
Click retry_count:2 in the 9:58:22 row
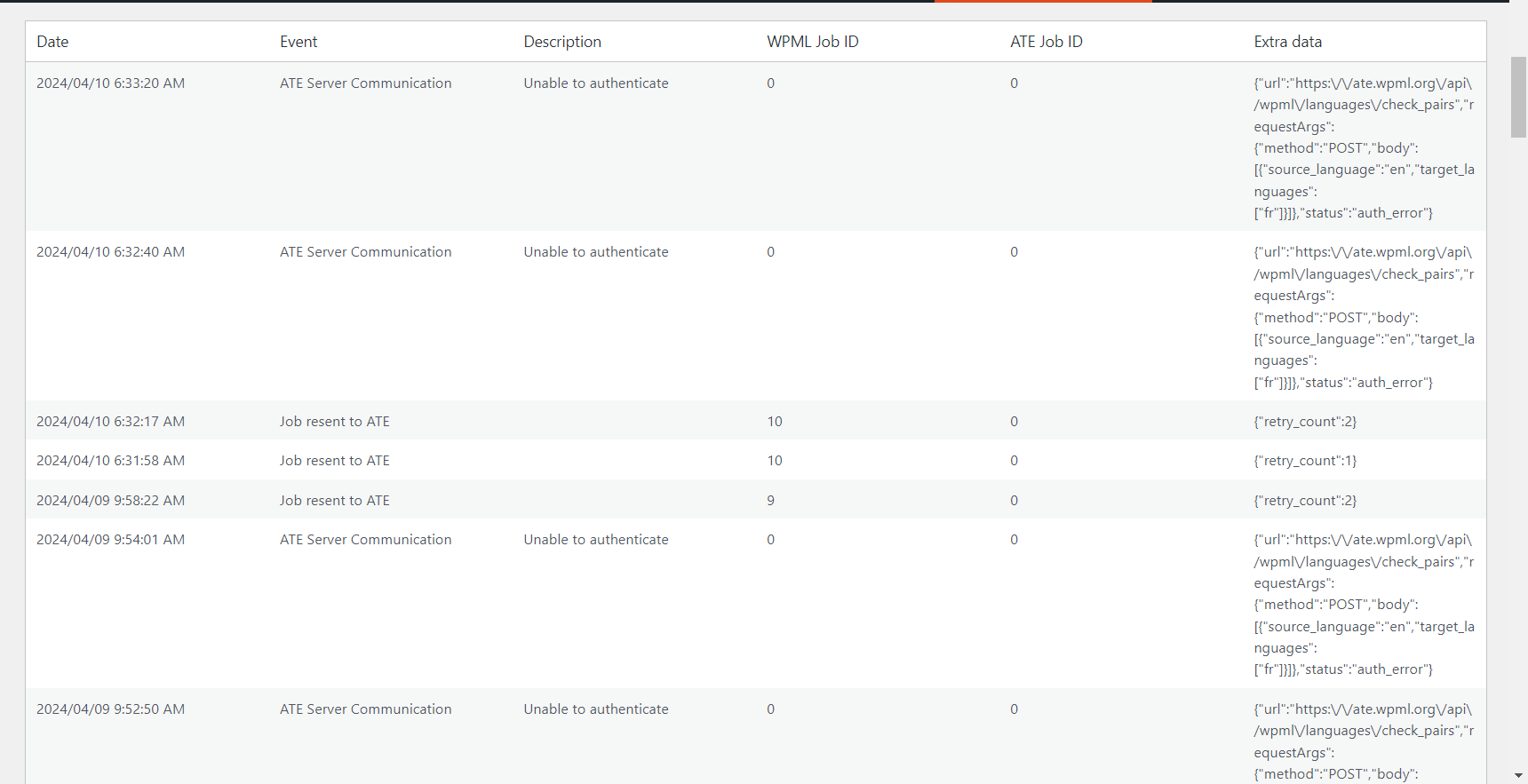(1305, 501)
